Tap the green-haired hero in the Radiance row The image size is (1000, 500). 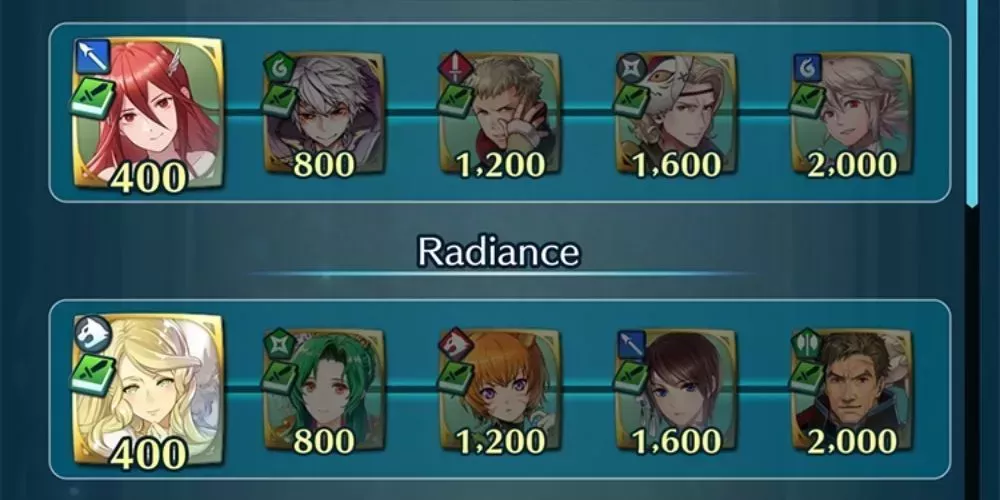[x=325, y=390]
